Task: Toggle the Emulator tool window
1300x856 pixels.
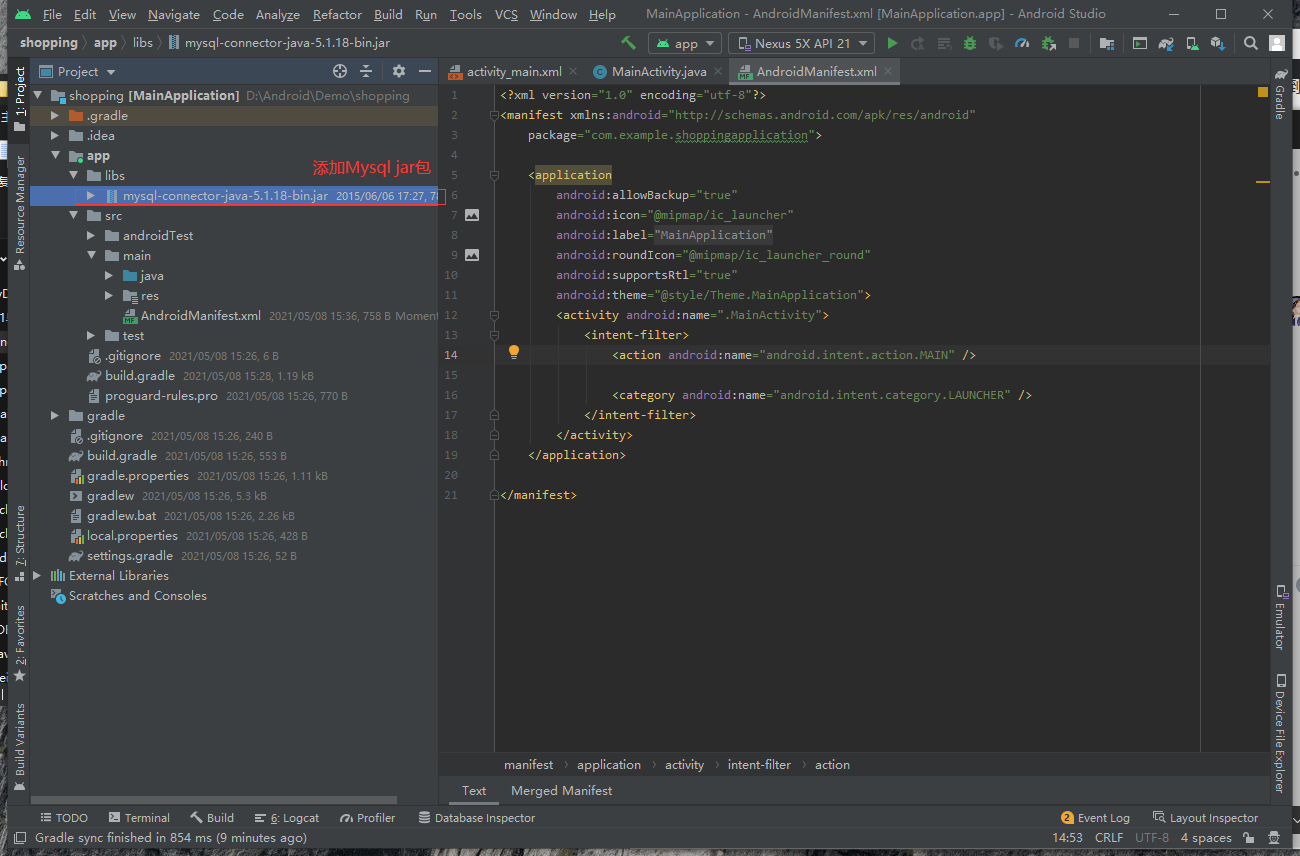Action: click(1279, 616)
